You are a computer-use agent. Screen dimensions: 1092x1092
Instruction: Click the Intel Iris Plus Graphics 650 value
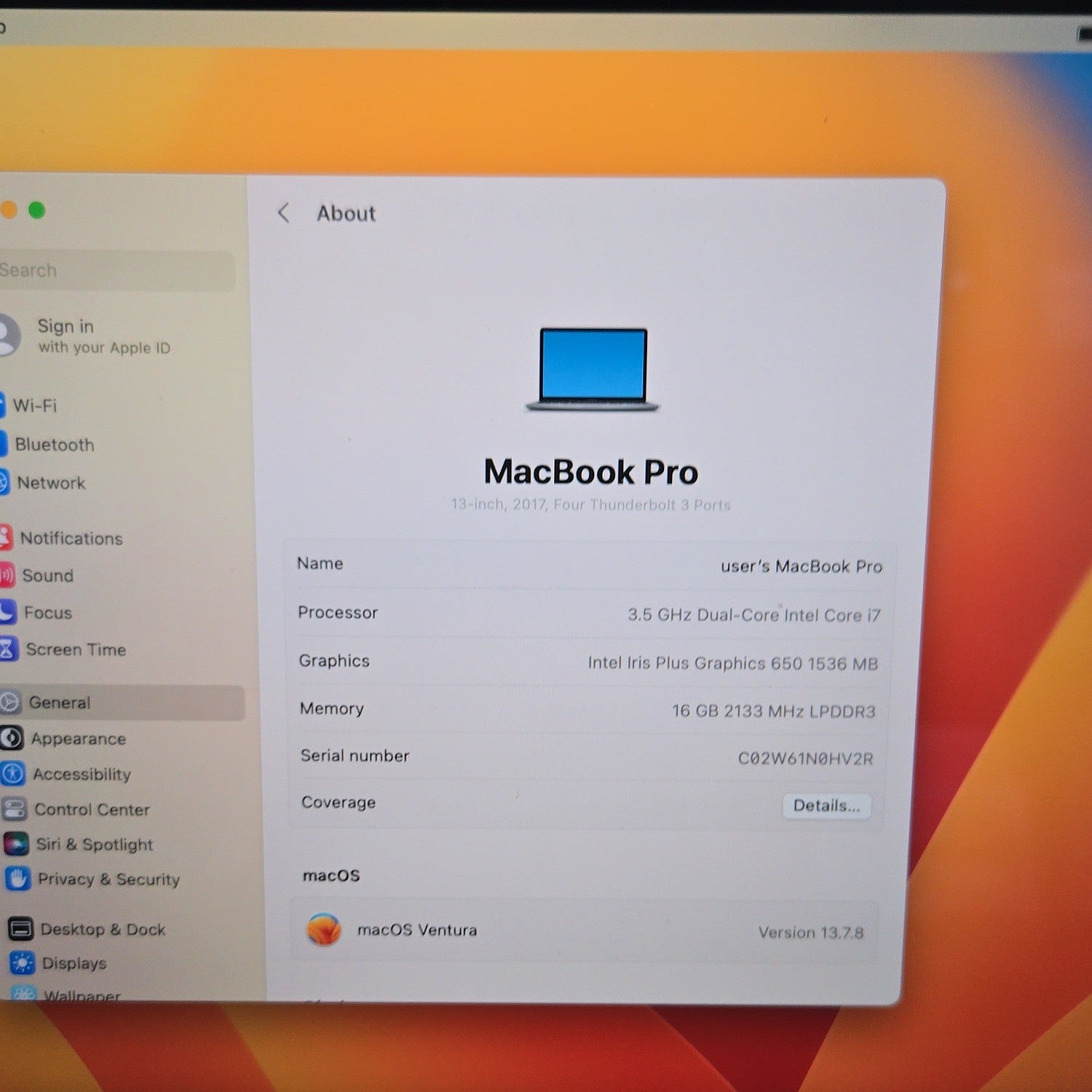(x=732, y=663)
